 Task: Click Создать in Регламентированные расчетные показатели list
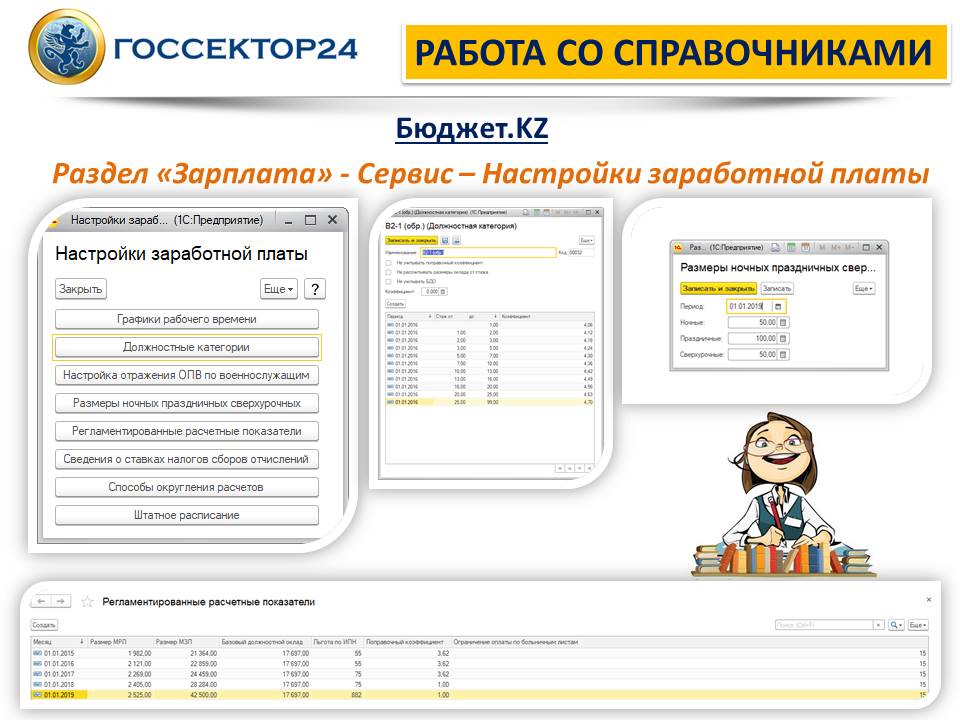[x=44, y=625]
